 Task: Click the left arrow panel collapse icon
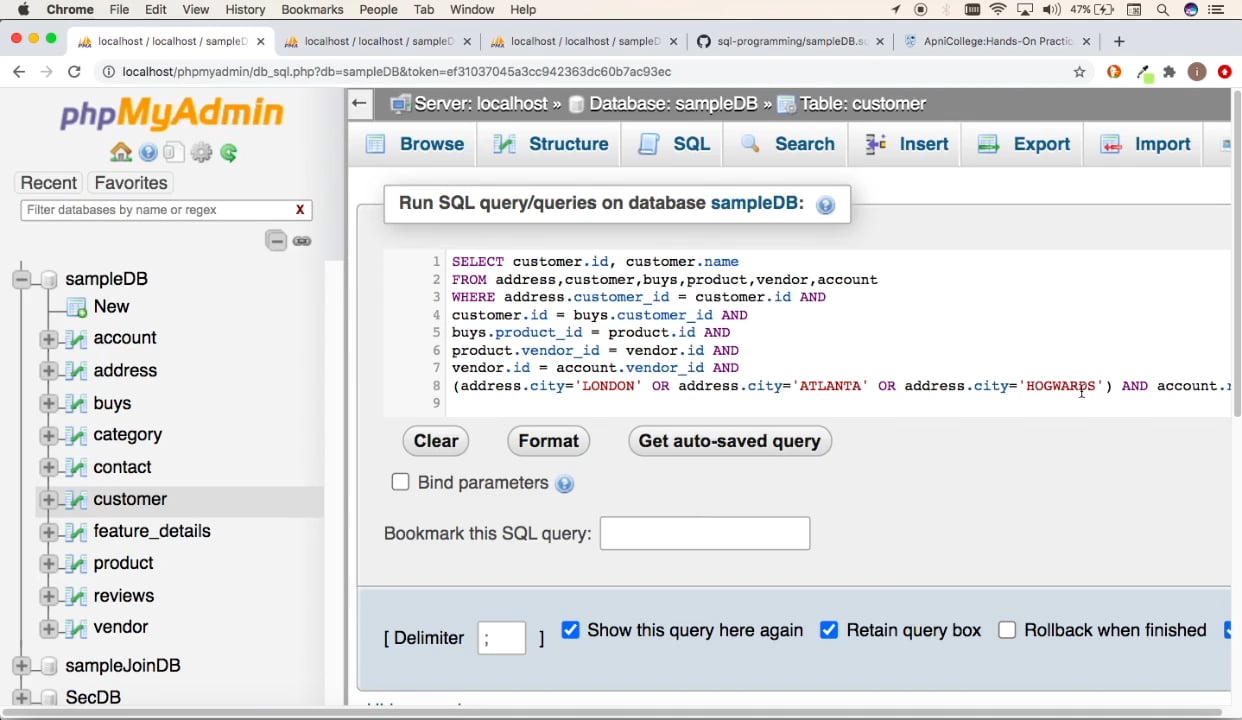tap(359, 103)
